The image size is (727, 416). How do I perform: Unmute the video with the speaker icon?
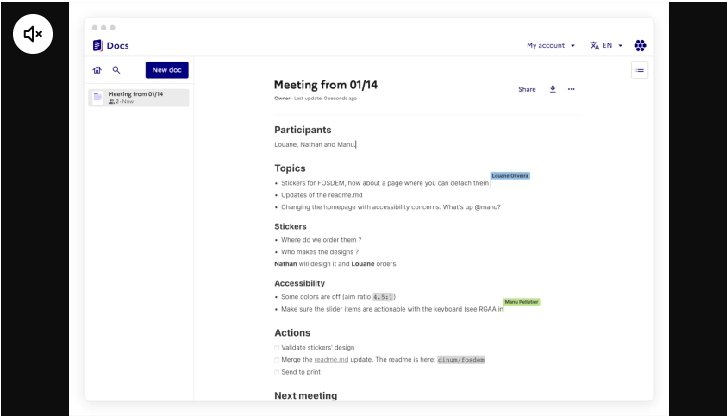tap(33, 34)
